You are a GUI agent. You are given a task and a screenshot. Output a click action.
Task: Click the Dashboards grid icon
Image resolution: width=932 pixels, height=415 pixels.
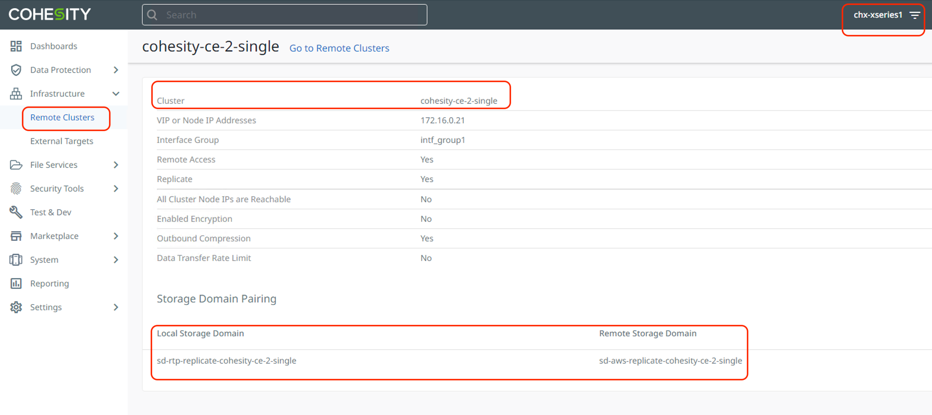pyautogui.click(x=16, y=46)
